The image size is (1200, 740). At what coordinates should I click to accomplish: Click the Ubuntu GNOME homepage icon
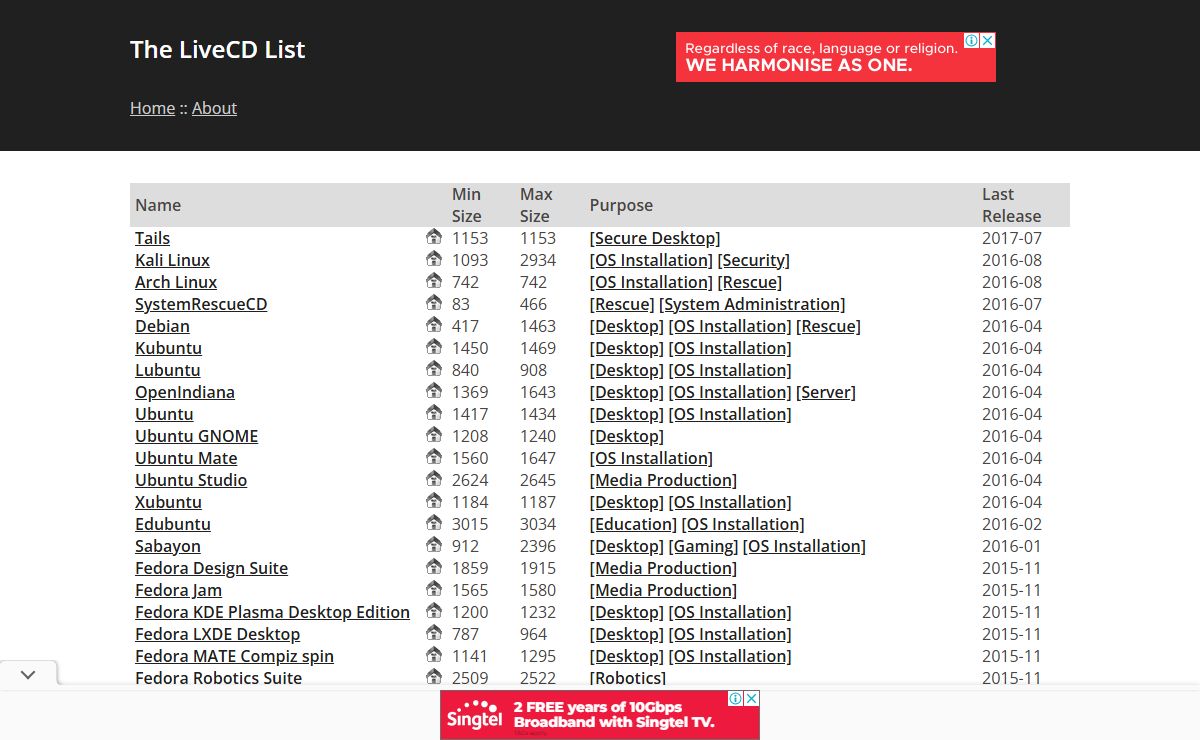pyautogui.click(x=434, y=435)
